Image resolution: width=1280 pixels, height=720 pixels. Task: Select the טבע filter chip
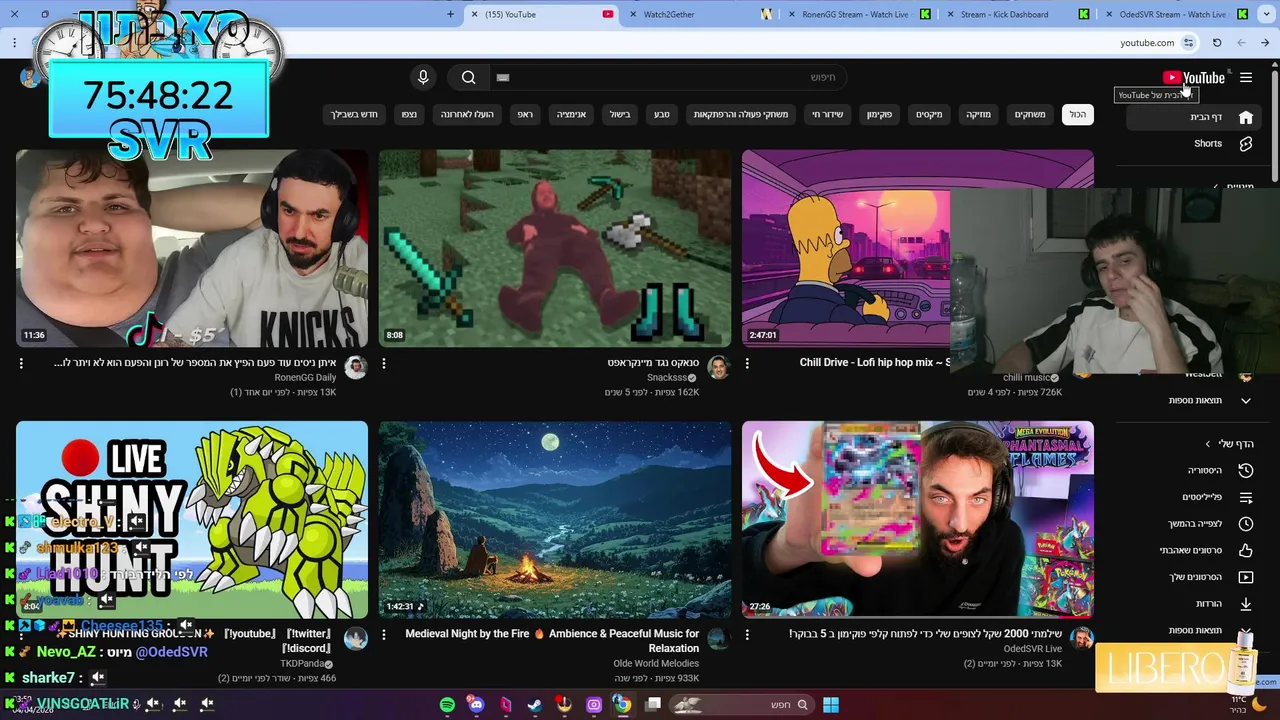pos(662,114)
